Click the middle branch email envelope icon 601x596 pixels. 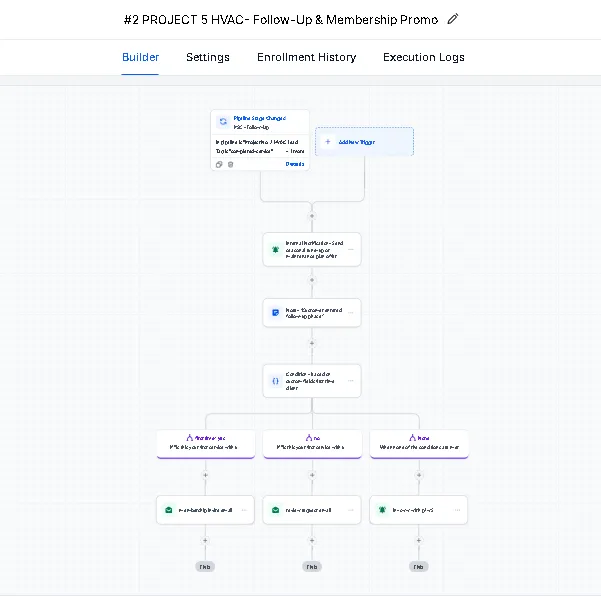pyautogui.click(x=275, y=510)
